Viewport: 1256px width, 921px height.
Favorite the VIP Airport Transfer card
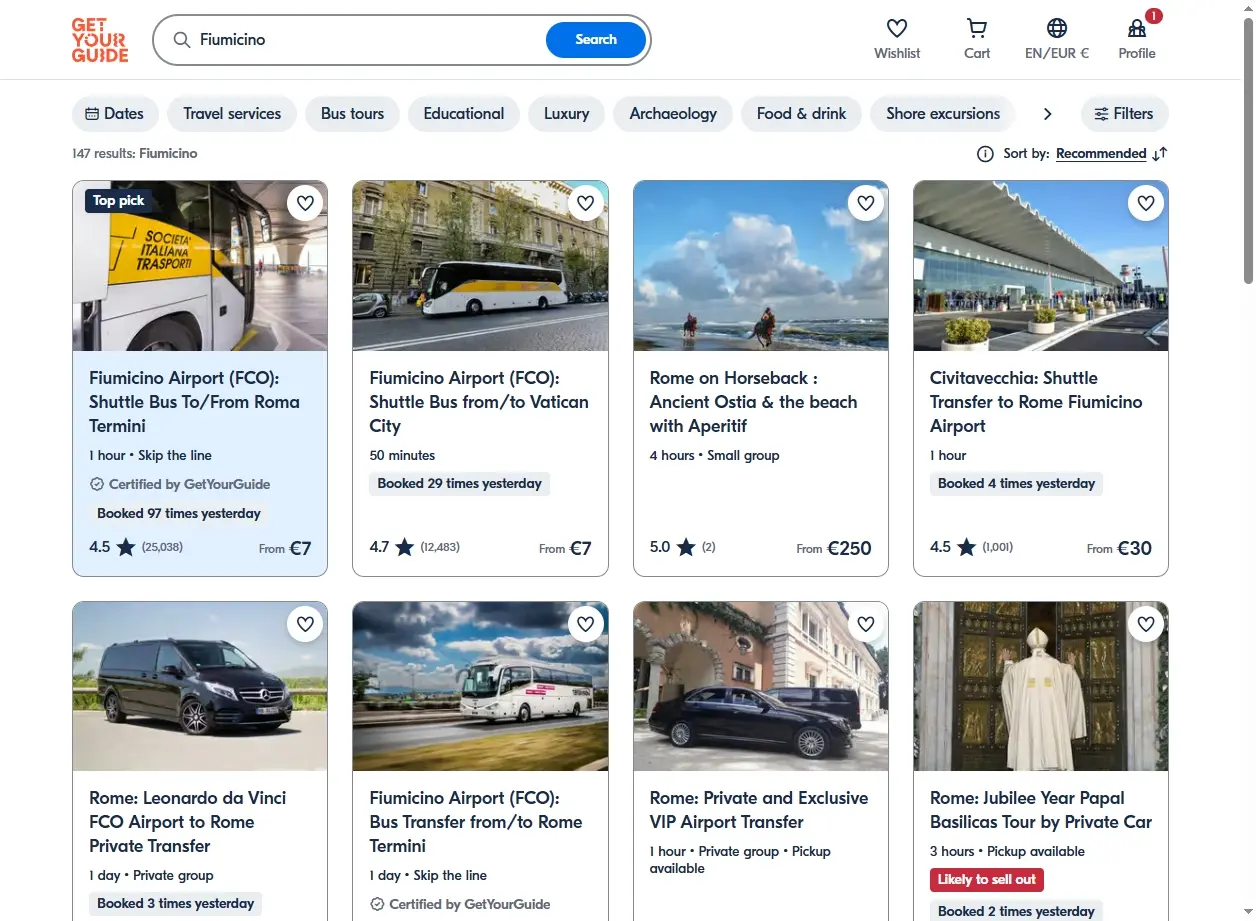pos(866,624)
